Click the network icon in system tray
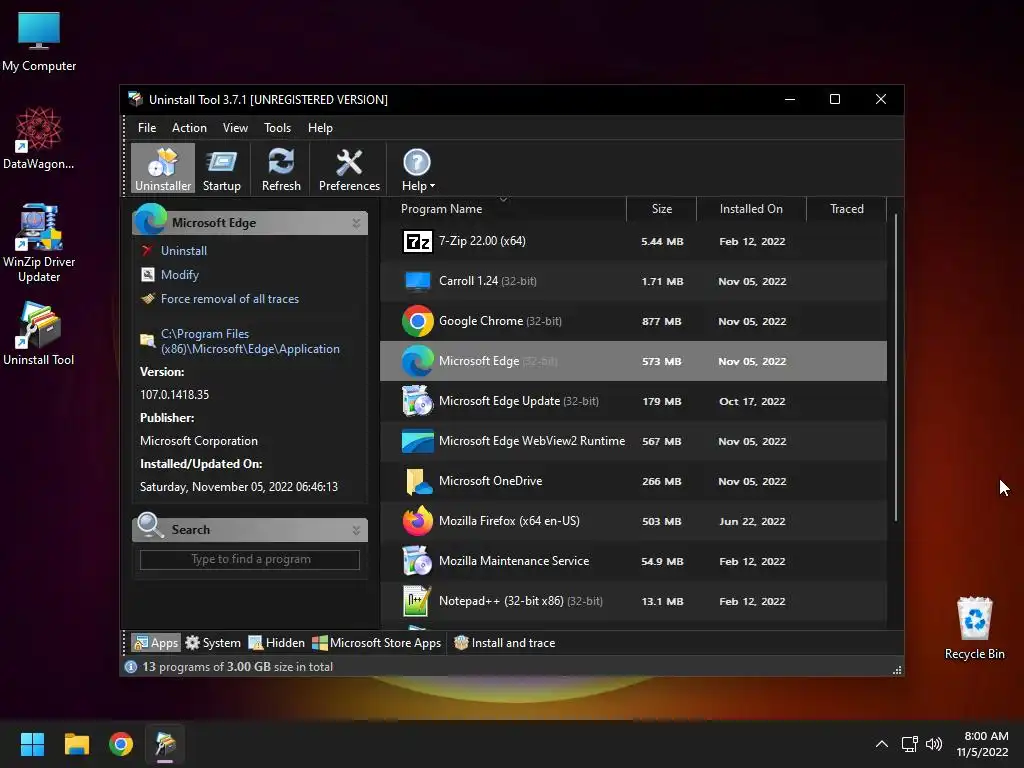Viewport: 1024px width, 768px height. (909, 744)
